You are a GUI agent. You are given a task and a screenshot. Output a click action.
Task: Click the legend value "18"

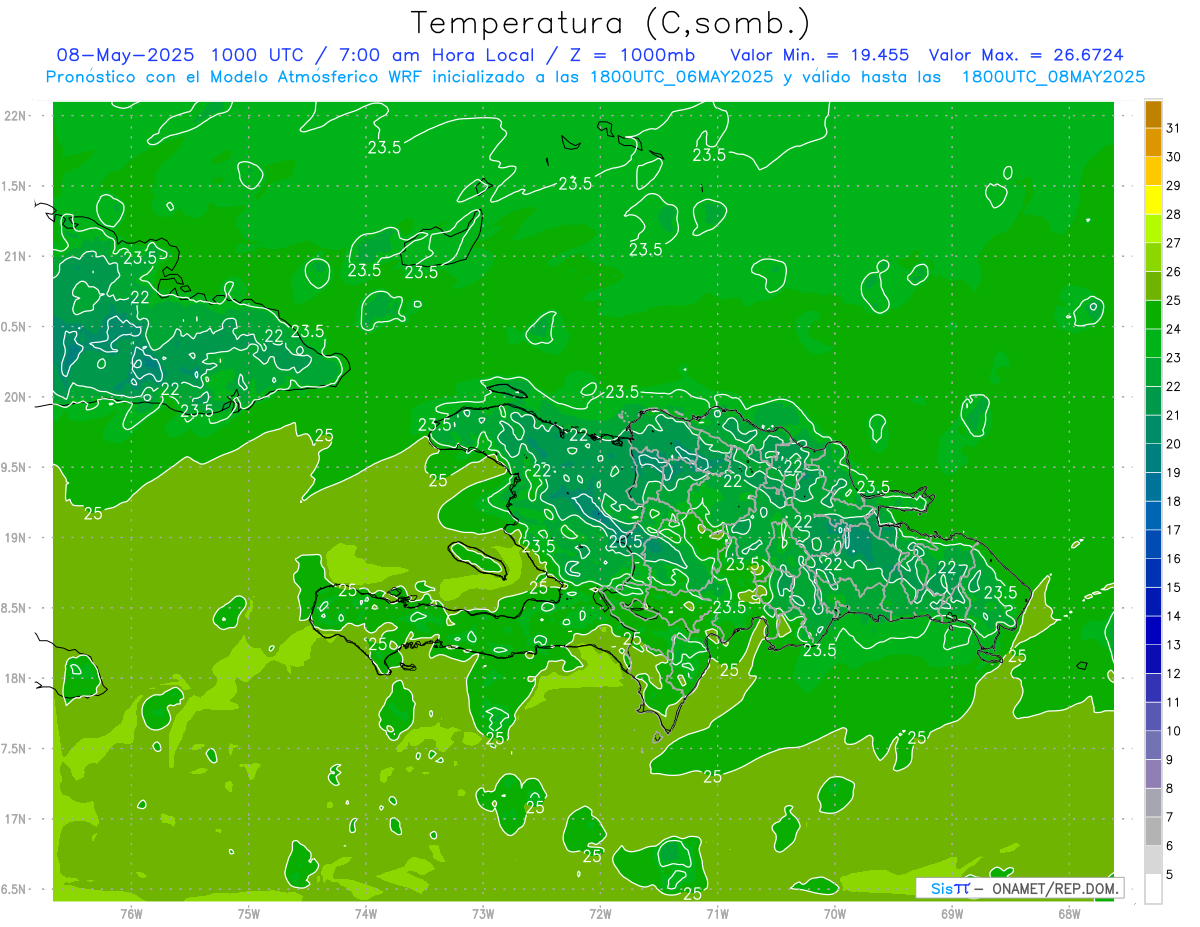click(x=1174, y=501)
